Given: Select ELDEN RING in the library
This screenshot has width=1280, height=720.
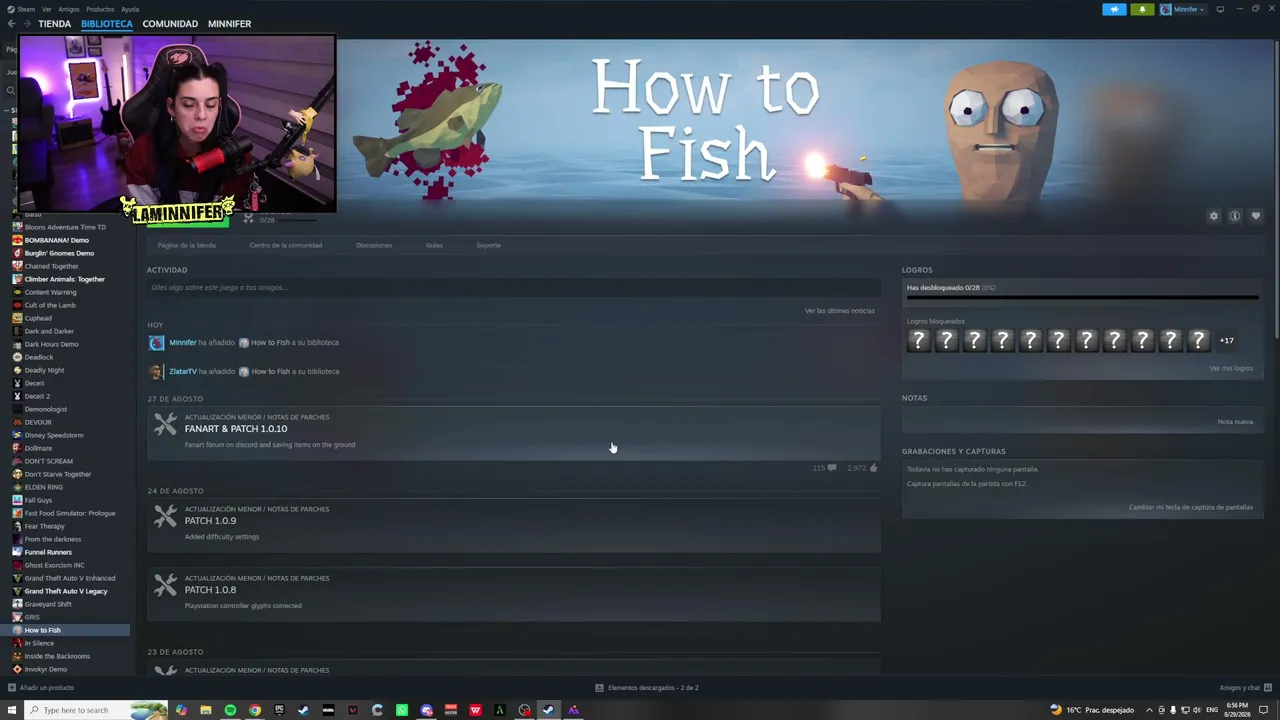Looking at the screenshot, I should coord(44,487).
